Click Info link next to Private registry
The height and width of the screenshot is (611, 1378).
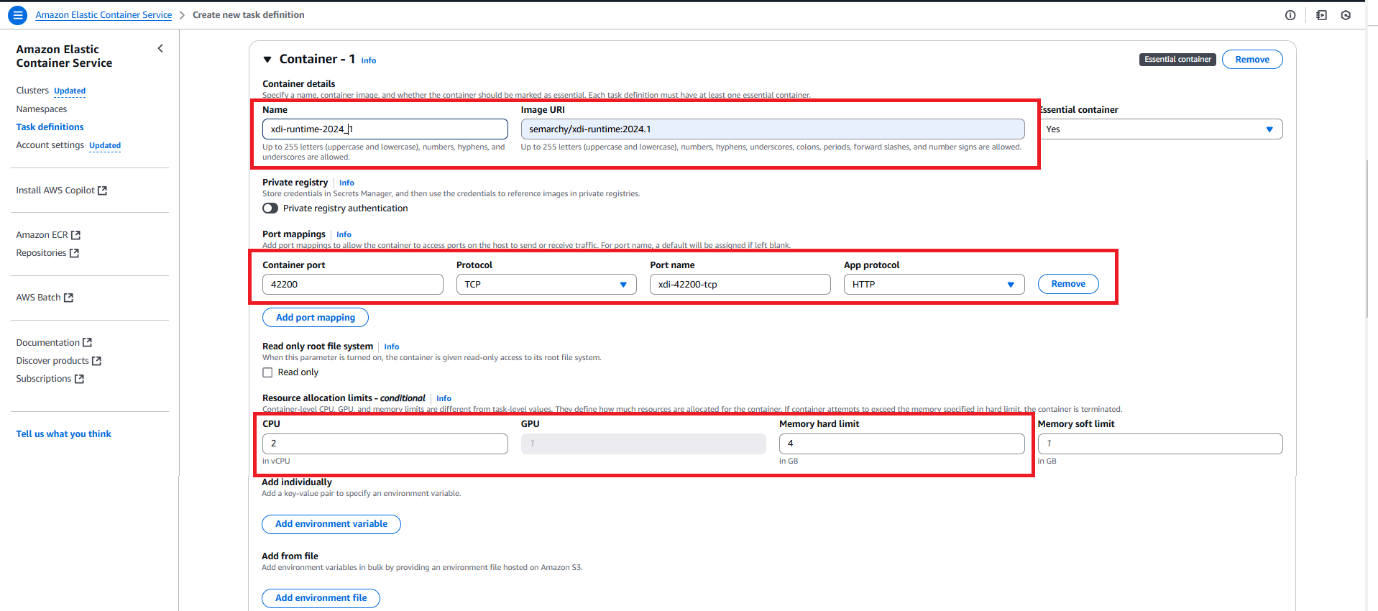347,183
